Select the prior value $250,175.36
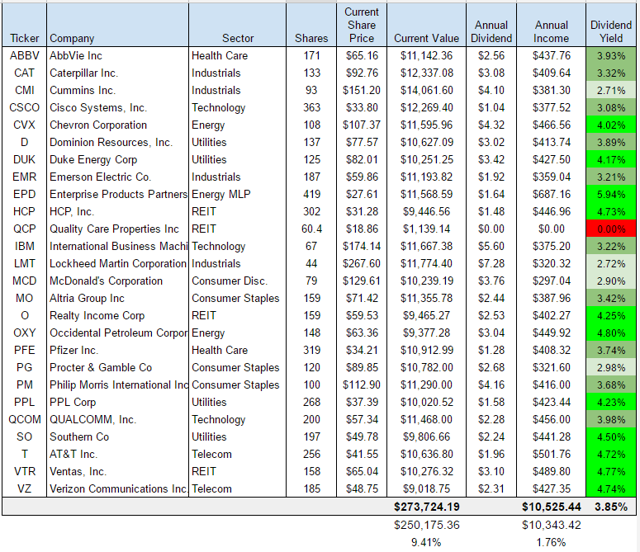640x552 pixels. point(426,525)
